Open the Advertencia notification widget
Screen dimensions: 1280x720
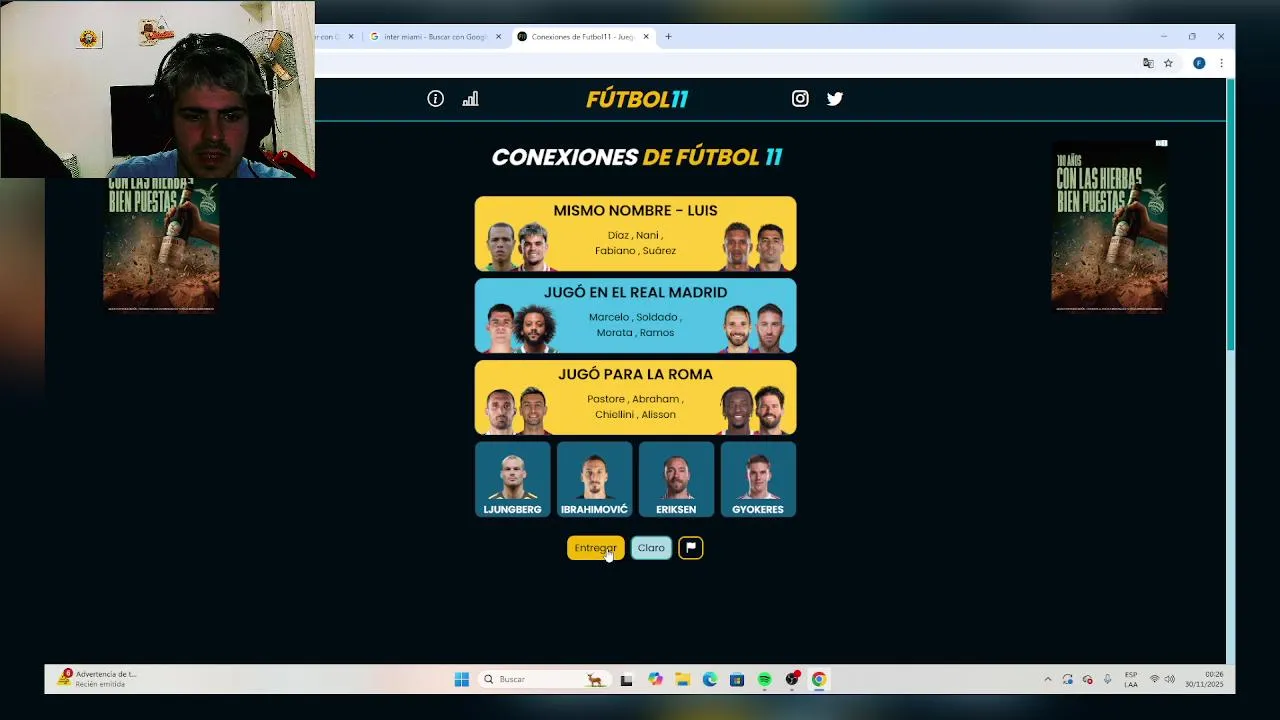(98, 679)
